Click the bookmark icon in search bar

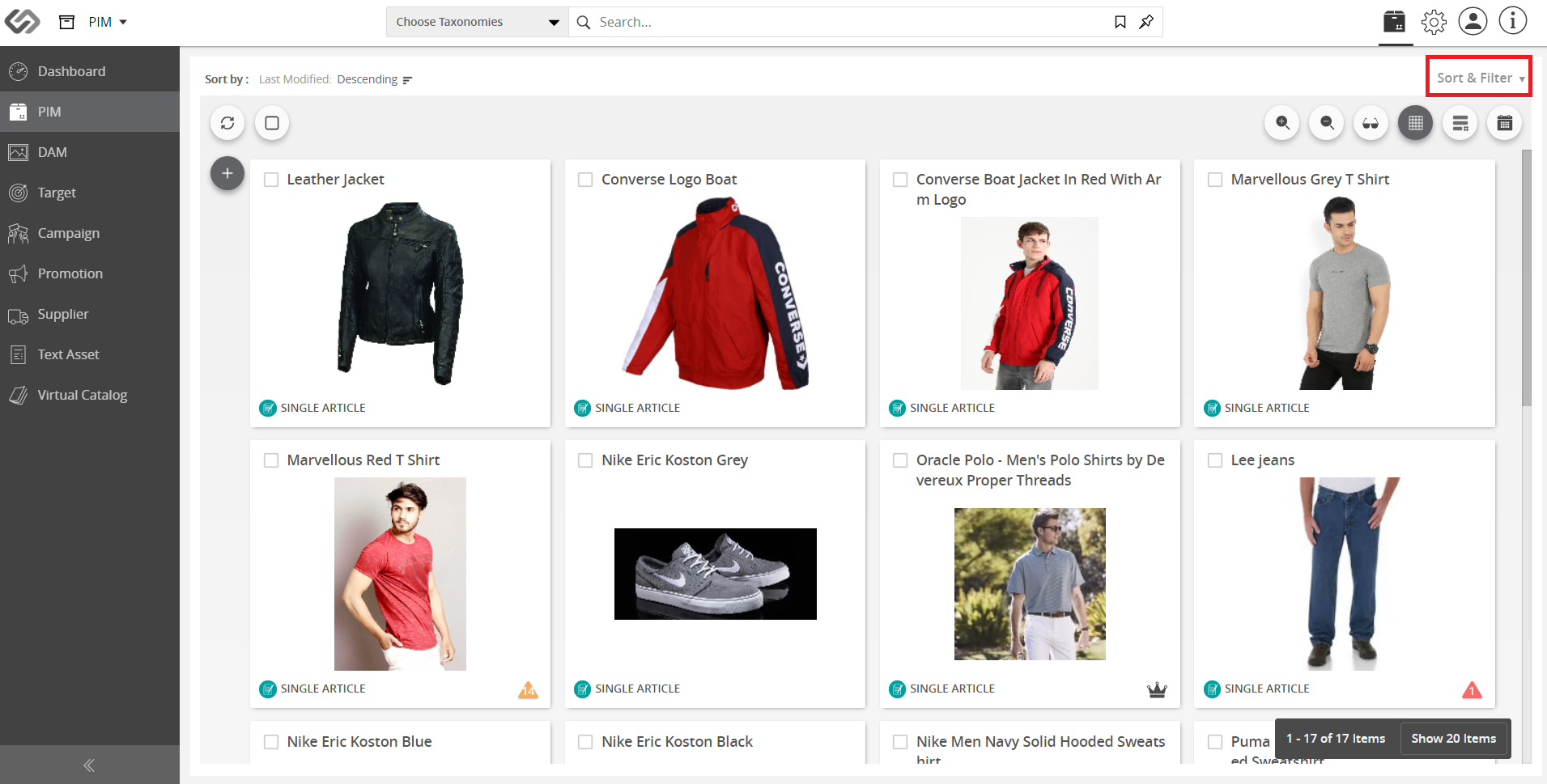(1120, 22)
